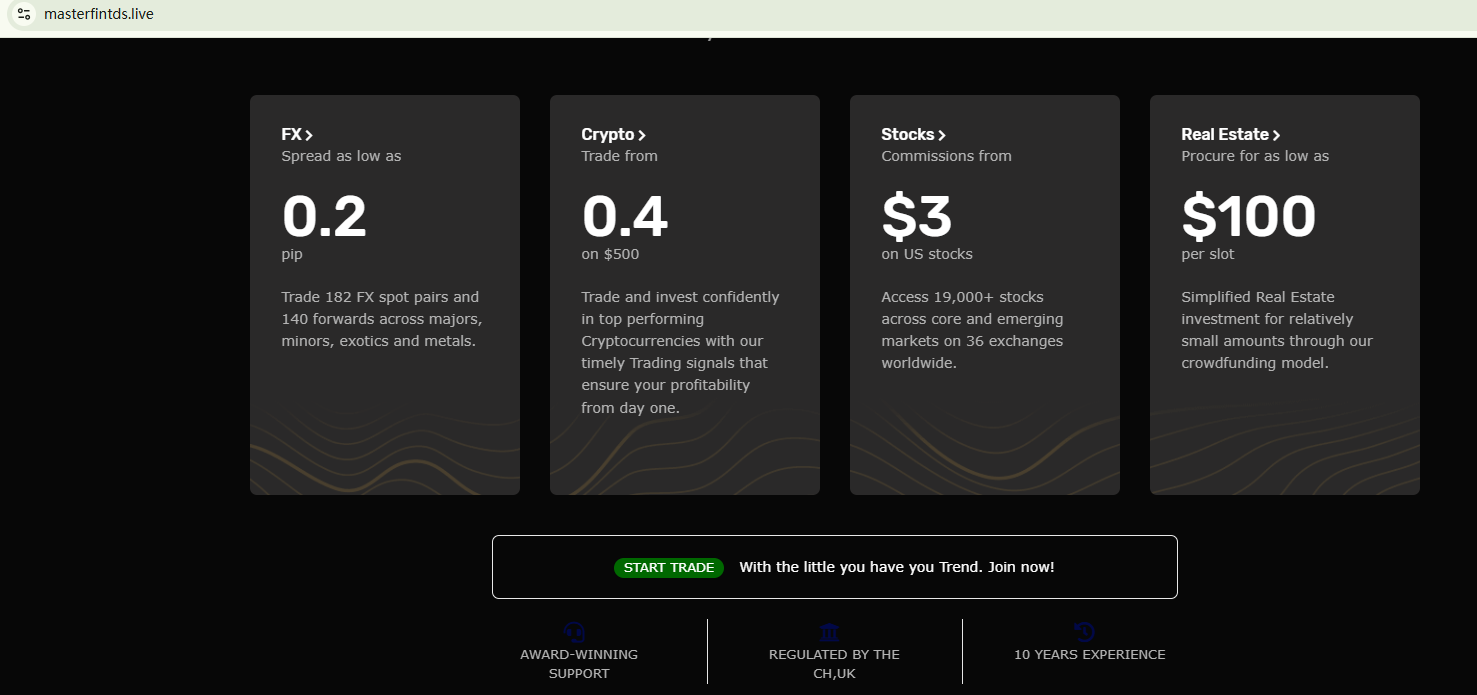The width and height of the screenshot is (1477, 695).
Task: Open the Stocks heading link
Action: pyautogui.click(x=907, y=134)
